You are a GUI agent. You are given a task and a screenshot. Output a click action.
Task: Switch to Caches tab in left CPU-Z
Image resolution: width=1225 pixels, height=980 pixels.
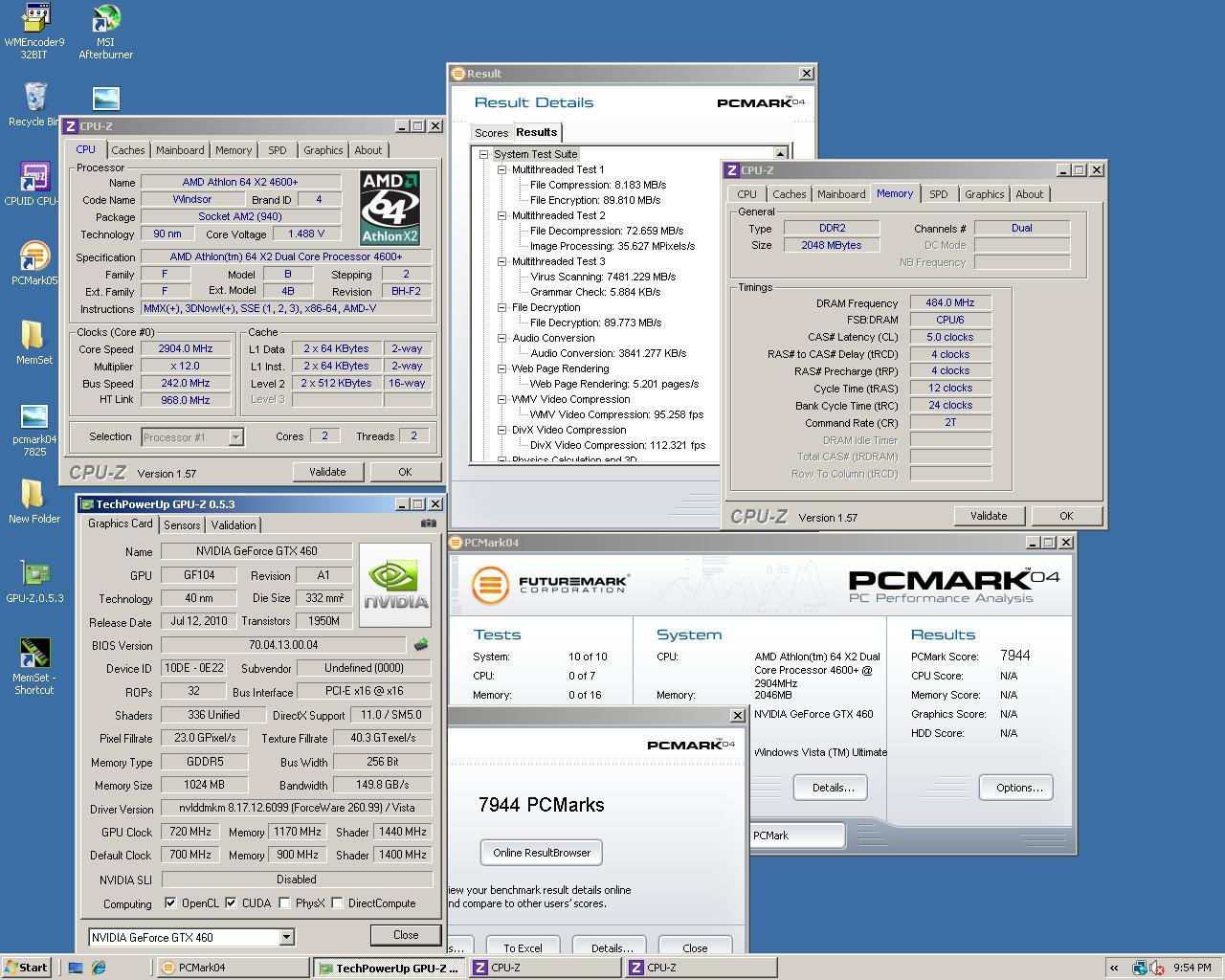click(x=127, y=150)
